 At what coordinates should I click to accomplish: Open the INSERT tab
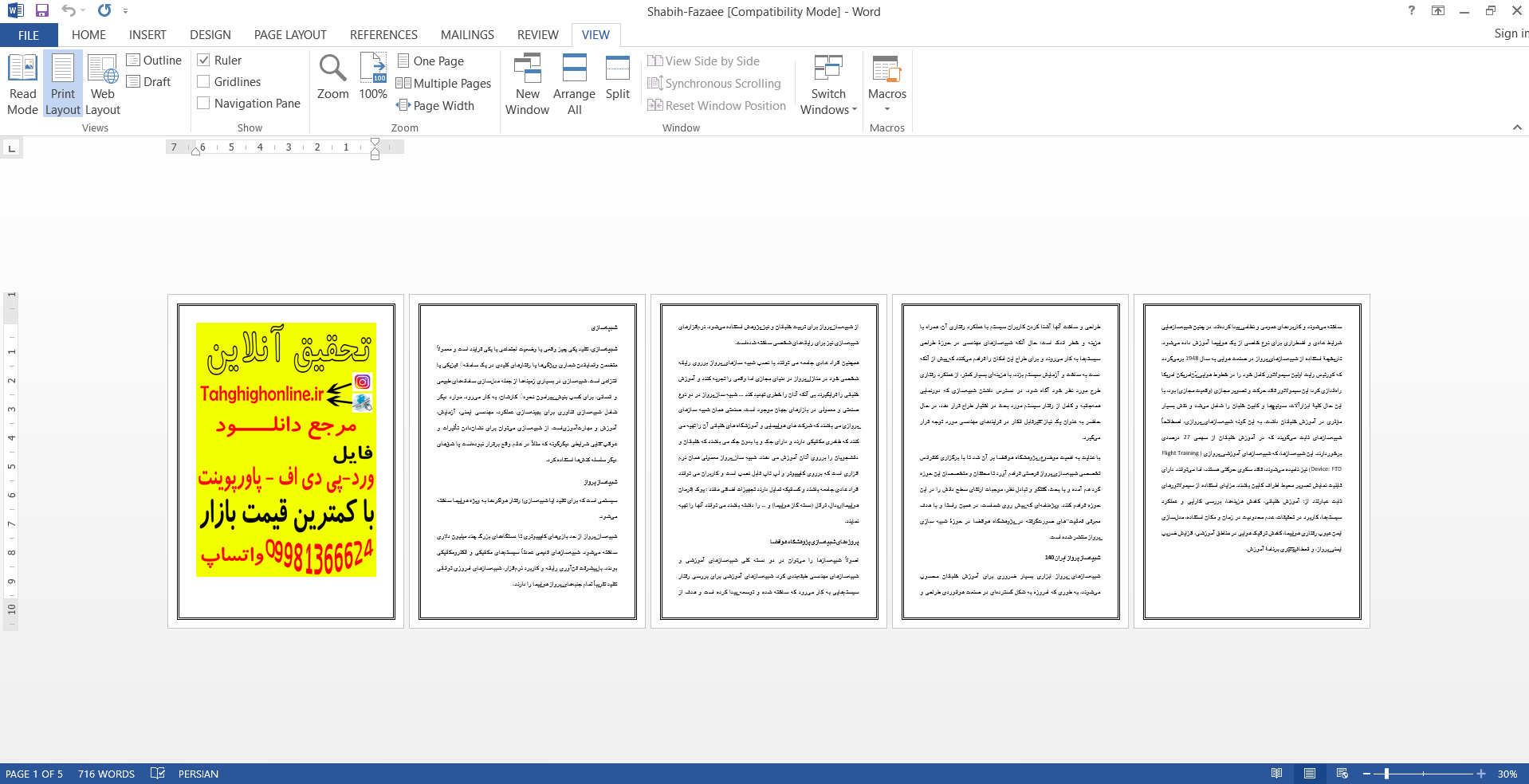coord(147,35)
